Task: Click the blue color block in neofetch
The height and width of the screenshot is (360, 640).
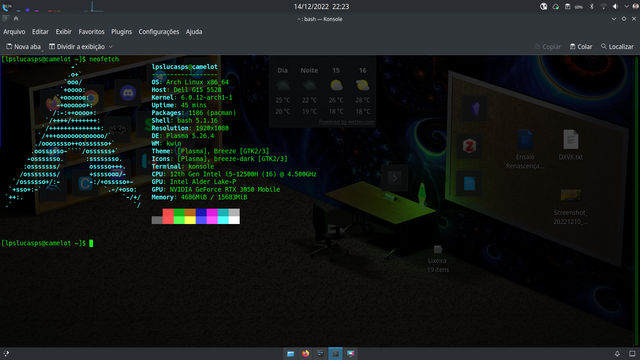Action: 201,212
